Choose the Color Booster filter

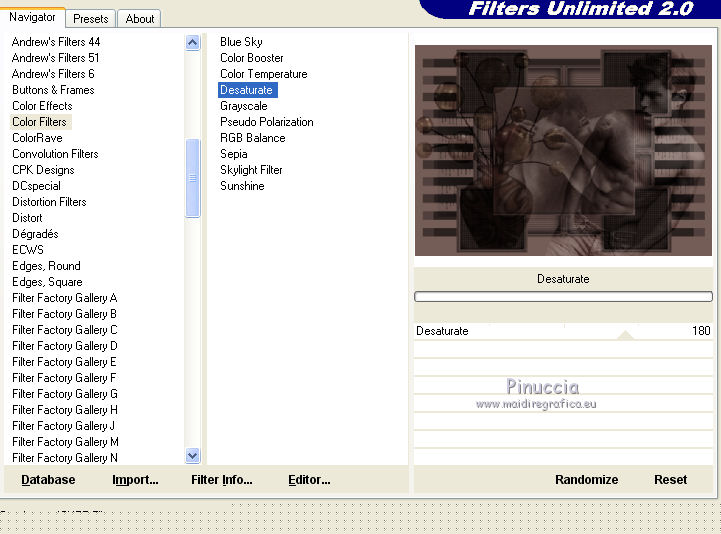coord(252,58)
